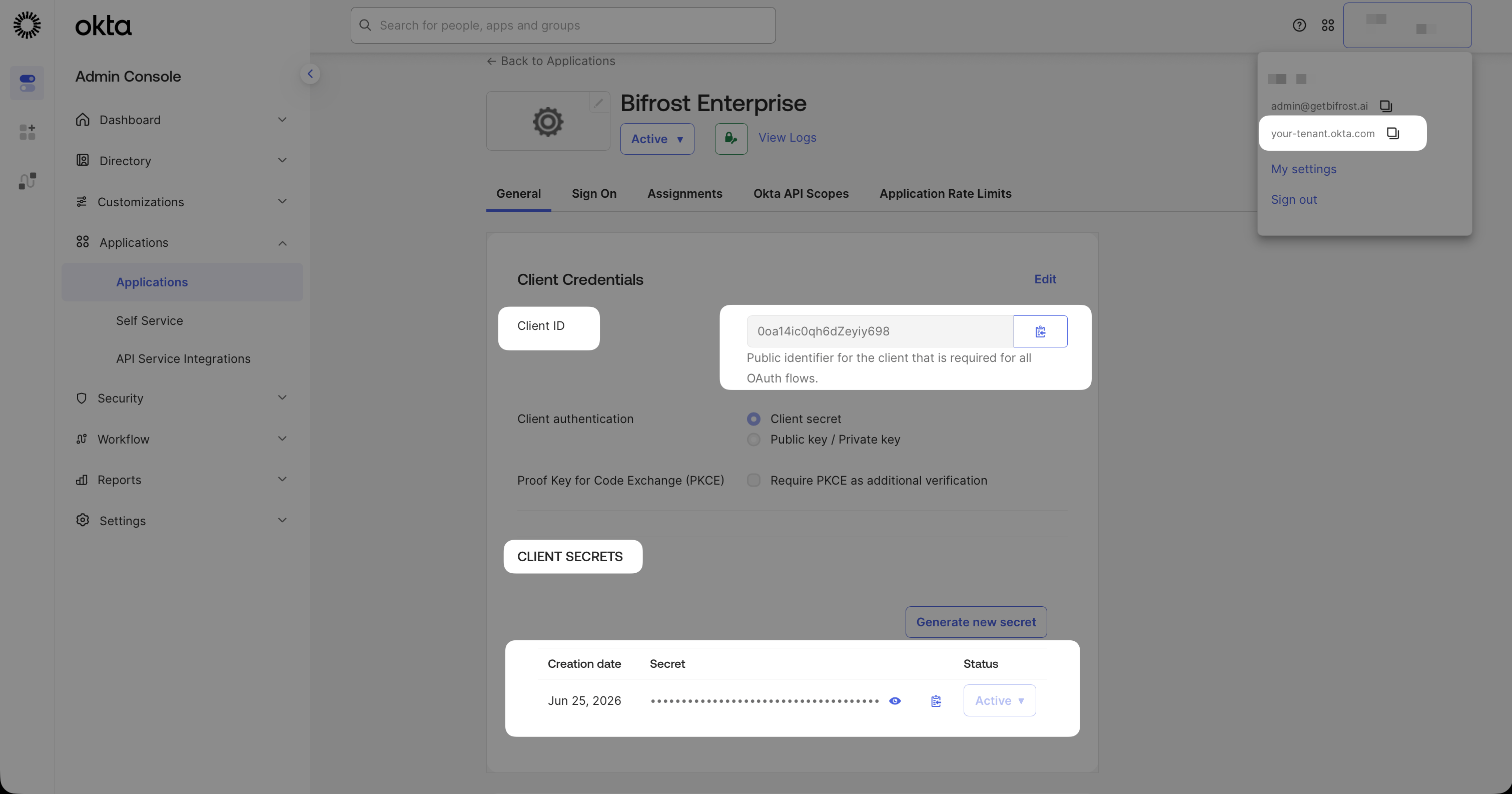The image size is (1512, 794).
Task: Open View Logs link
Action: [787, 137]
